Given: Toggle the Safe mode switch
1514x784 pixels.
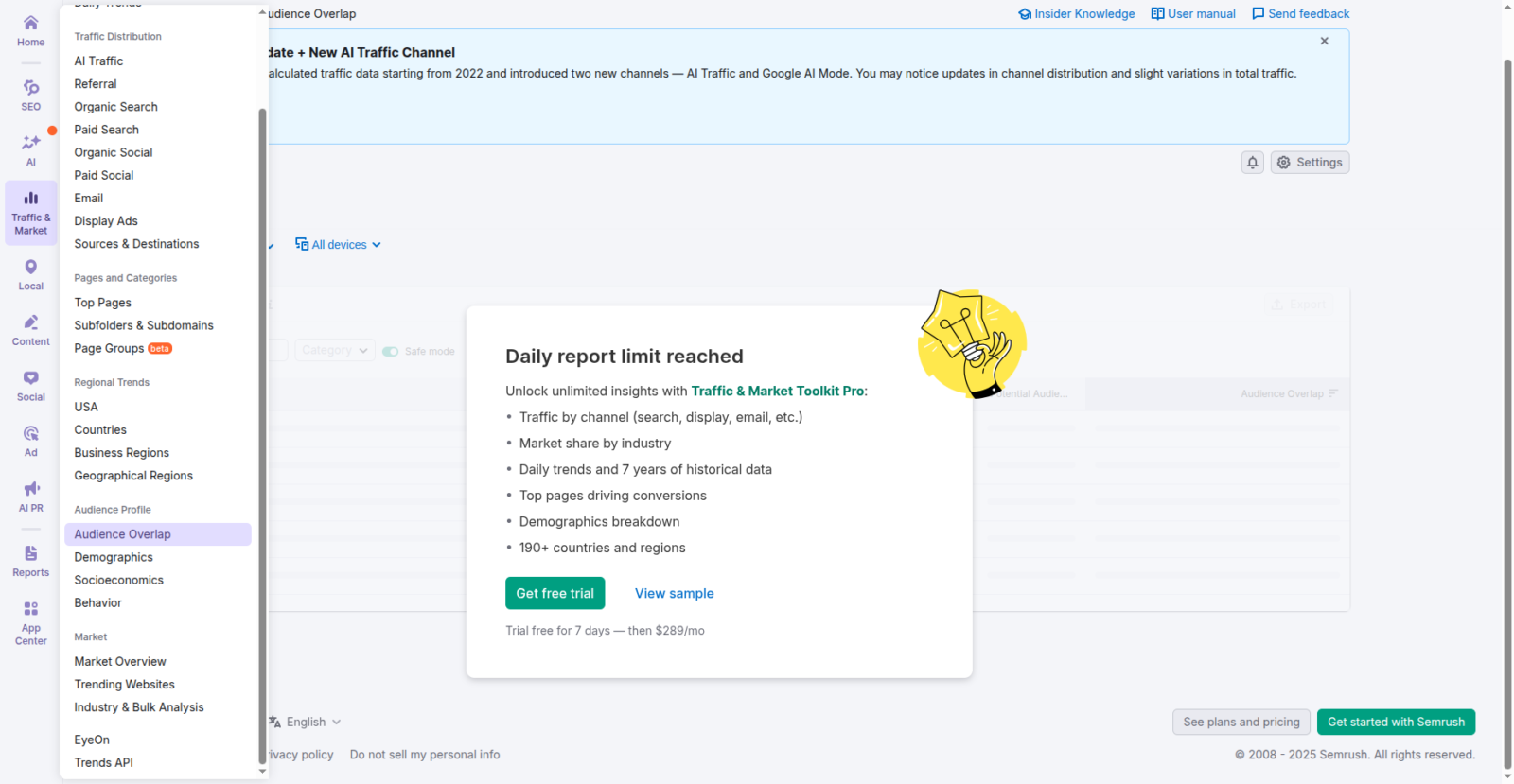Looking at the screenshot, I should pos(390,352).
